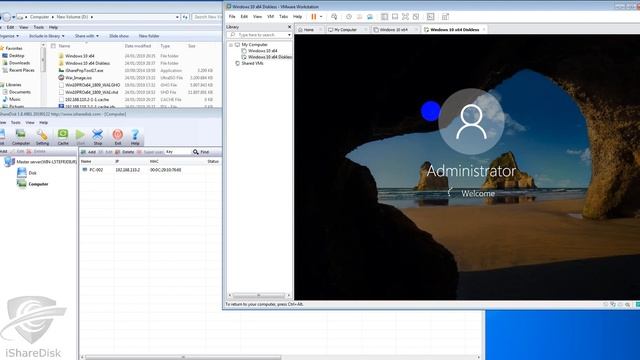Click the Start icon in iShareDisk toolbar

pyautogui.click(x=80, y=137)
